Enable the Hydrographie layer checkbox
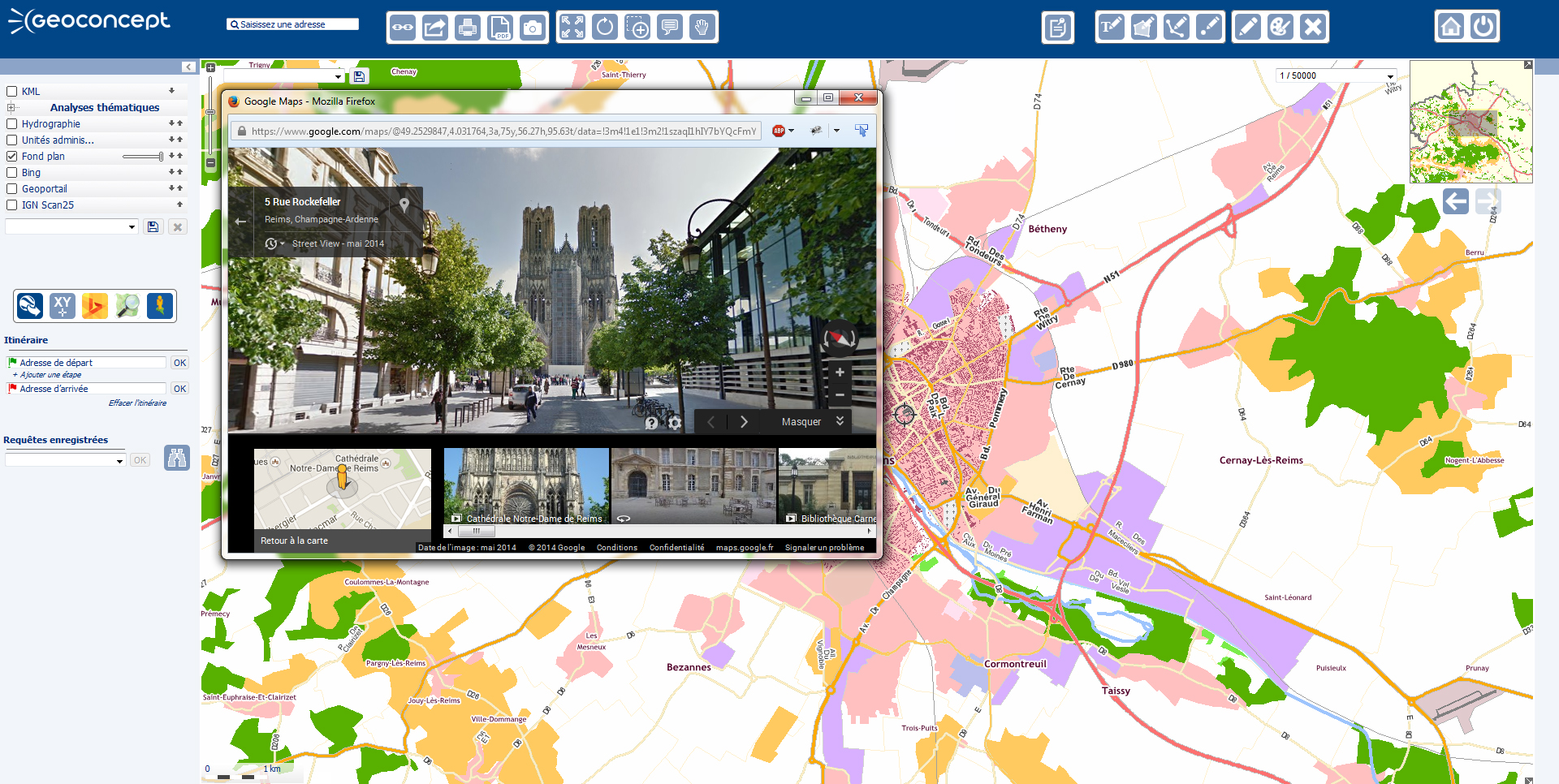The width and height of the screenshot is (1559, 784). click(x=12, y=124)
